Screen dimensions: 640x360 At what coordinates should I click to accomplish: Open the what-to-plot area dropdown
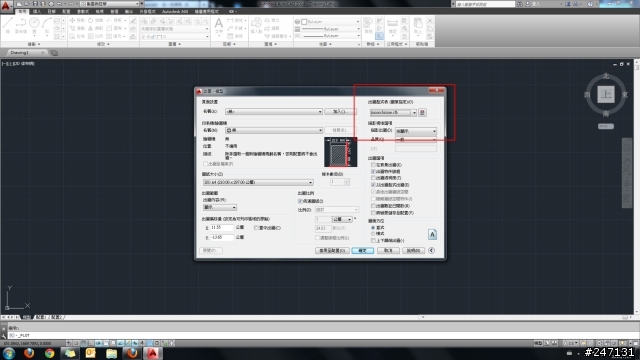pyautogui.click(x=220, y=207)
